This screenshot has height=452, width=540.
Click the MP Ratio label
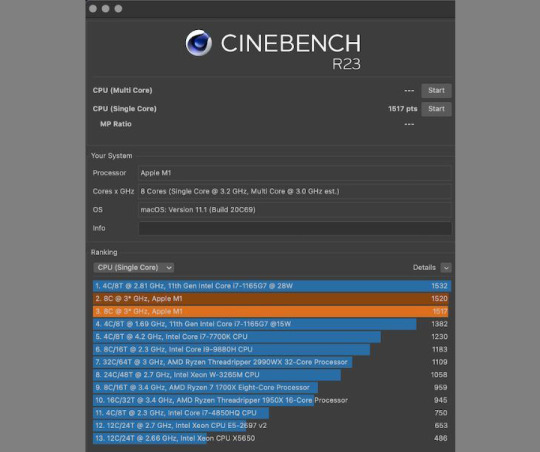coord(116,124)
